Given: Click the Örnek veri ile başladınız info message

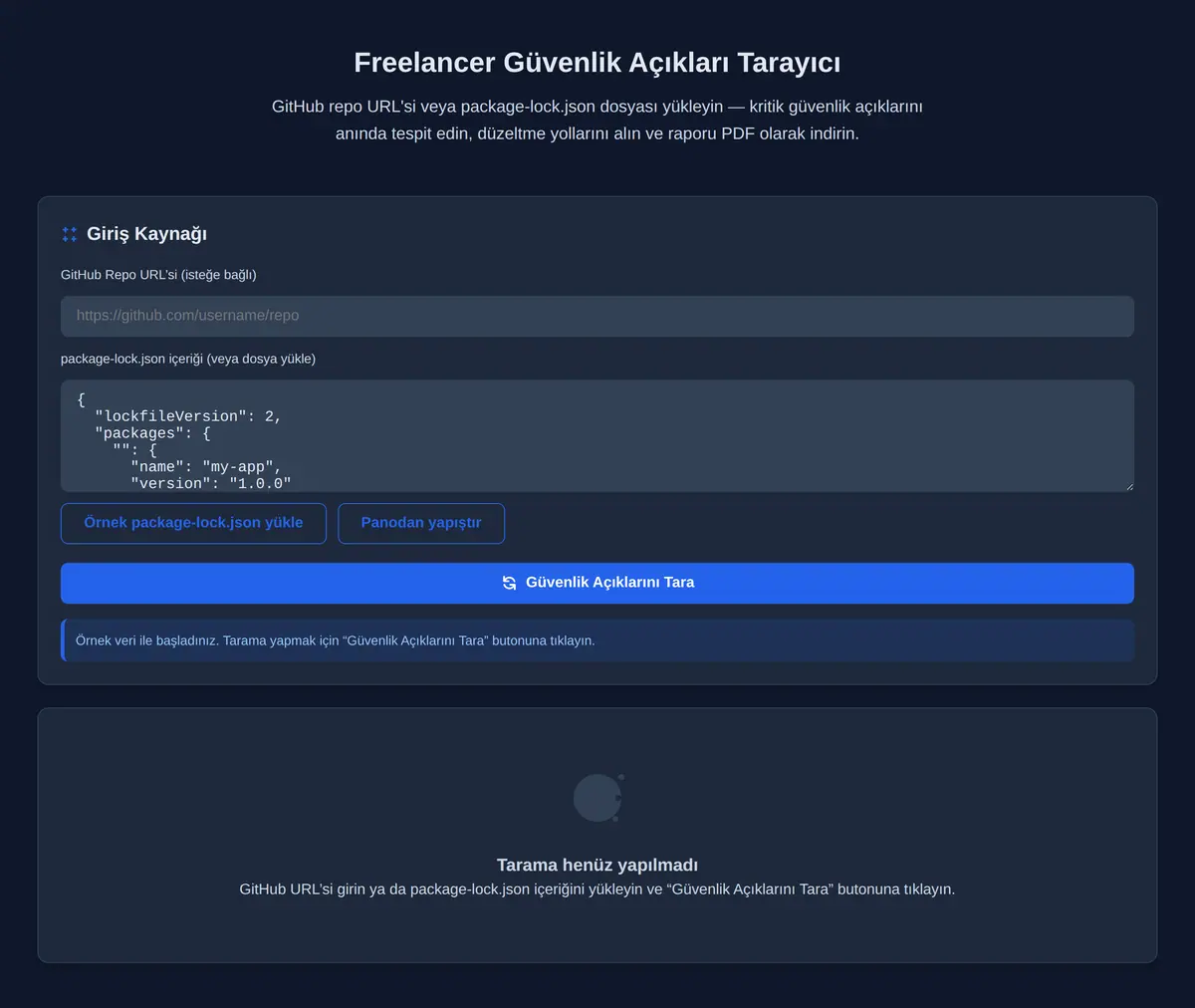Looking at the screenshot, I should pos(597,640).
